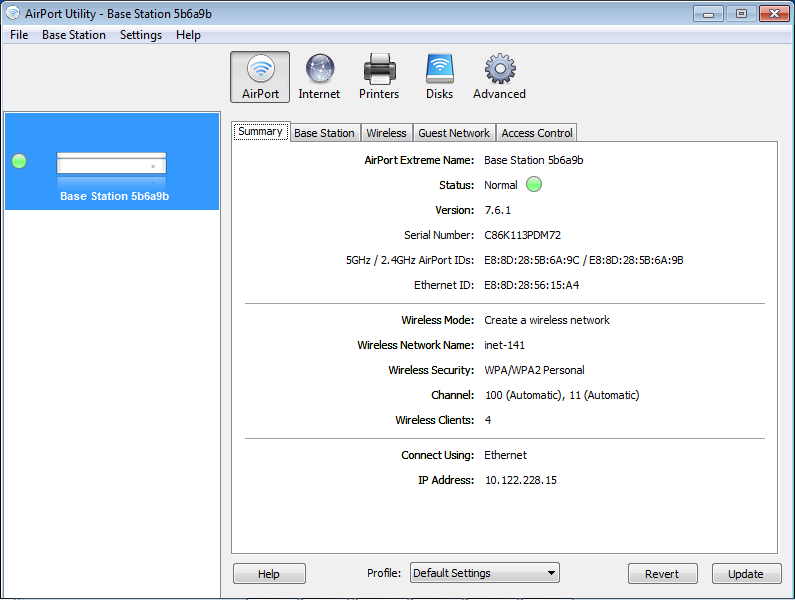Click the green Status indicator next to Normal
Viewport: 795px width, 600px height.
click(x=534, y=185)
